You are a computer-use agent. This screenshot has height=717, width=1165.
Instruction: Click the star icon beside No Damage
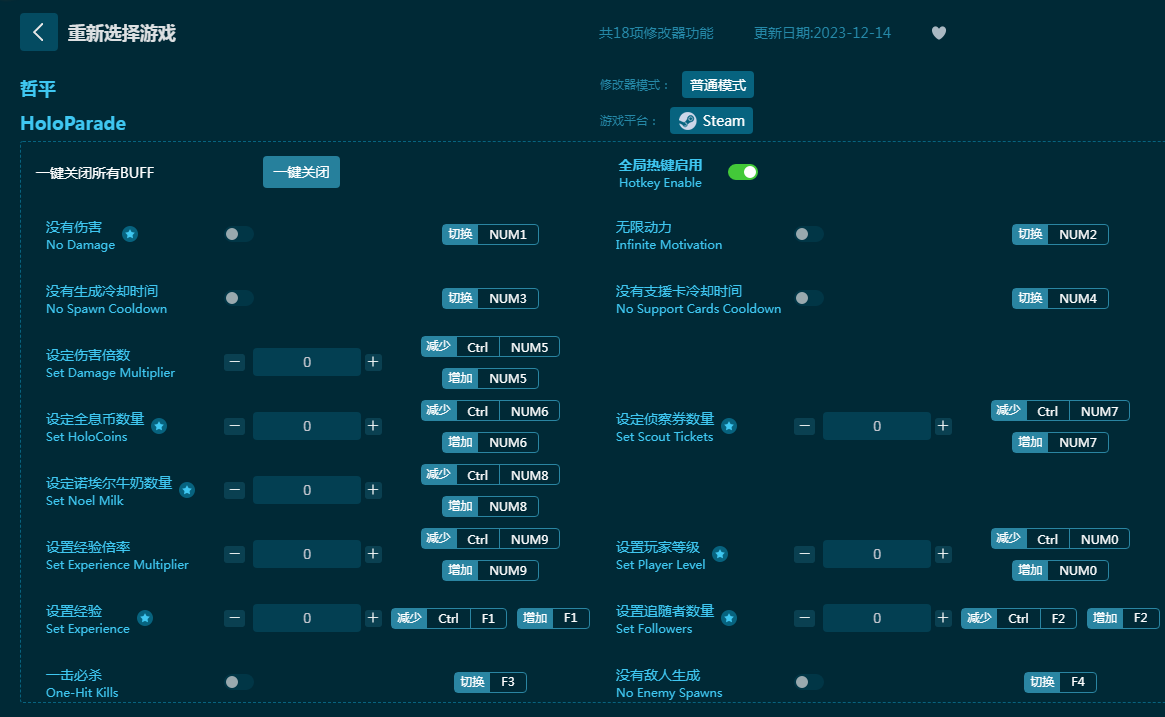(x=130, y=234)
